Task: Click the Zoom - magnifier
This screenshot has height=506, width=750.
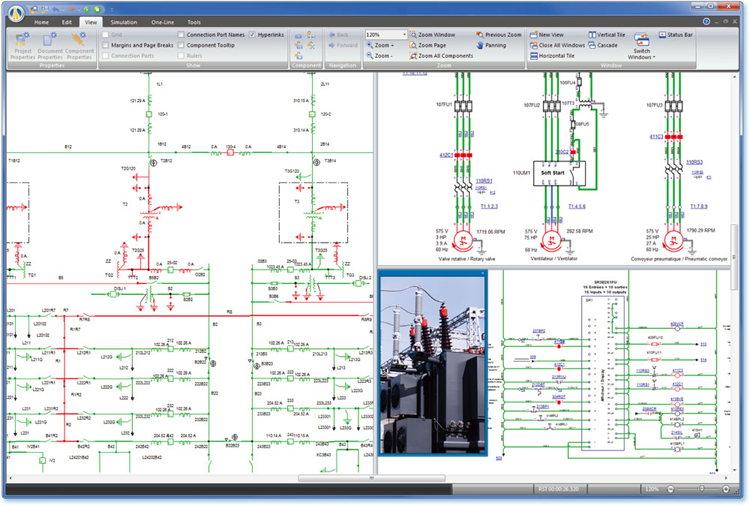Action: pos(379,56)
